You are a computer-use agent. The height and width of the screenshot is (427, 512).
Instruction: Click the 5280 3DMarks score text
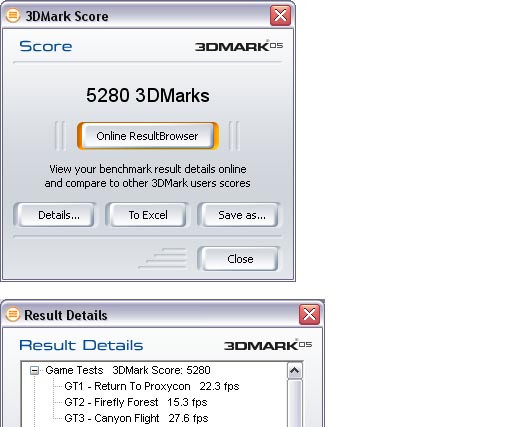148,95
